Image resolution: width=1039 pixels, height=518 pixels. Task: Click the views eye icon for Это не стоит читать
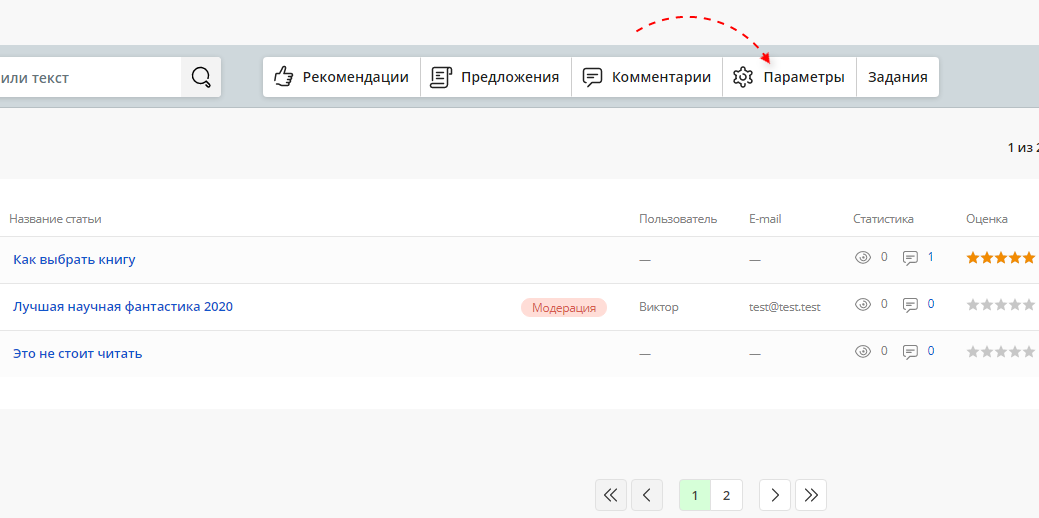pos(863,352)
